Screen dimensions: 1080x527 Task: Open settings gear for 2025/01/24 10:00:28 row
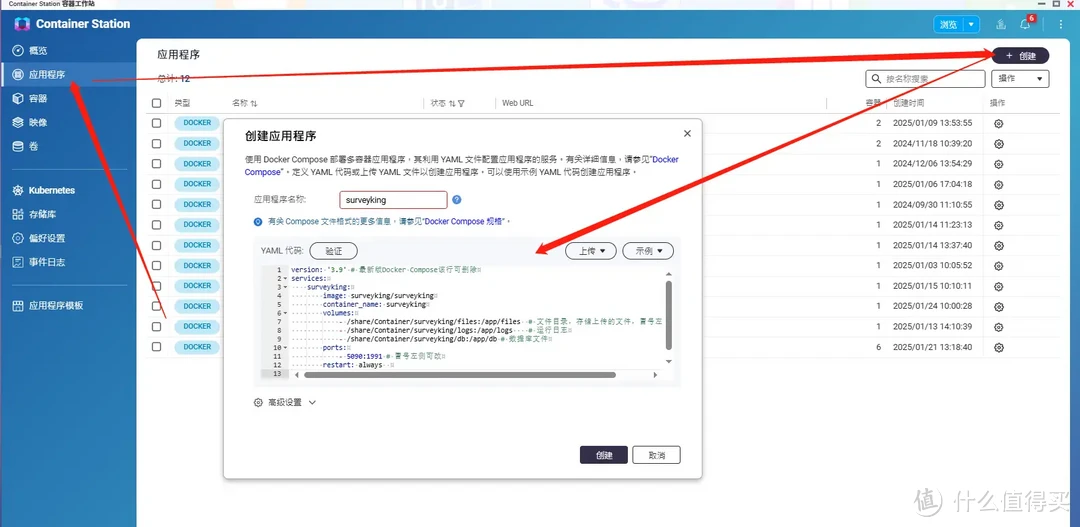click(x=999, y=307)
